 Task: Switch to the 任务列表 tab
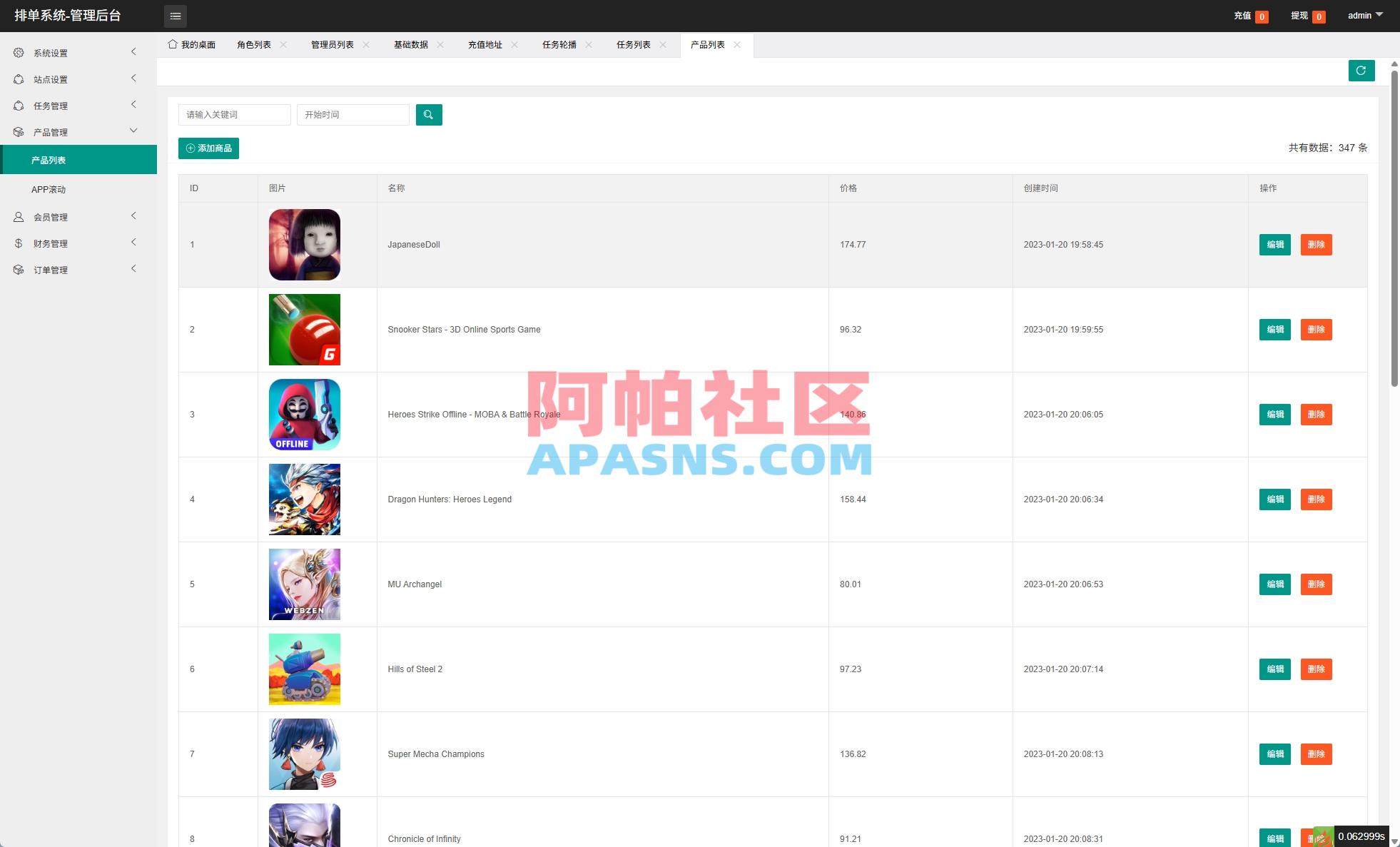(x=634, y=44)
